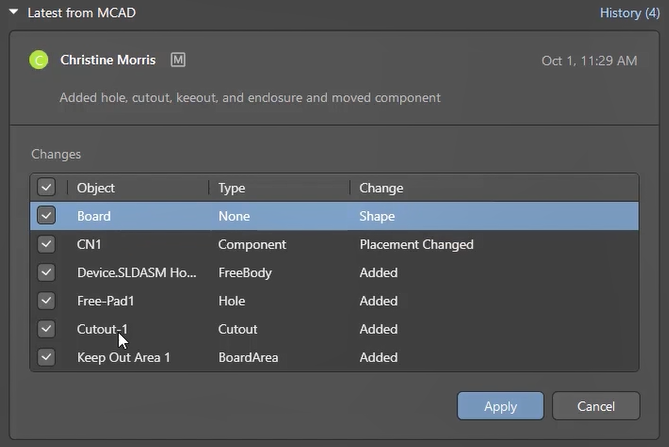
Task: Select the Free-Pad1 row name
Action: point(104,300)
